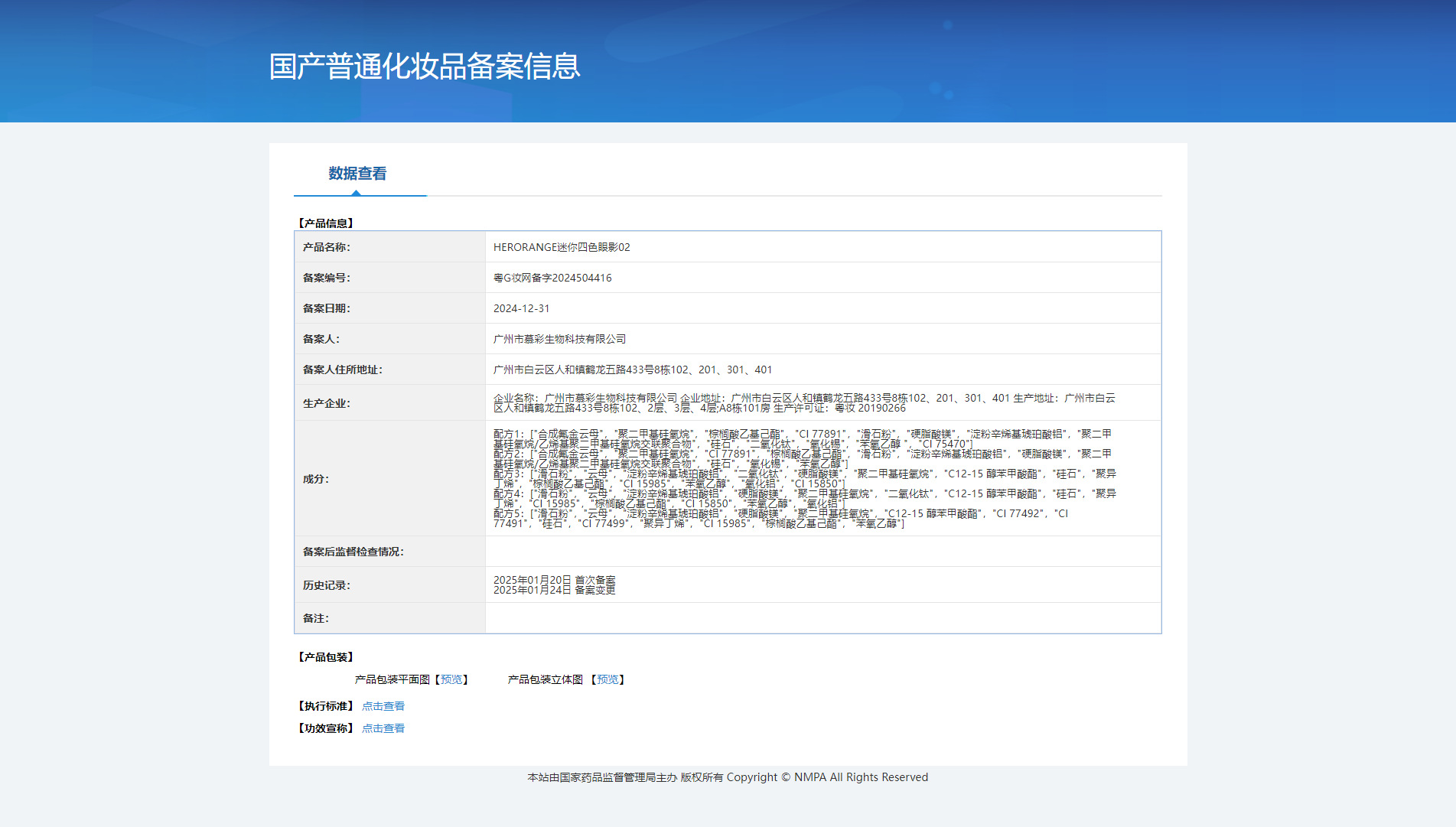
Task: Click 点击查看 next to 执行标准
Action: pyautogui.click(x=383, y=706)
